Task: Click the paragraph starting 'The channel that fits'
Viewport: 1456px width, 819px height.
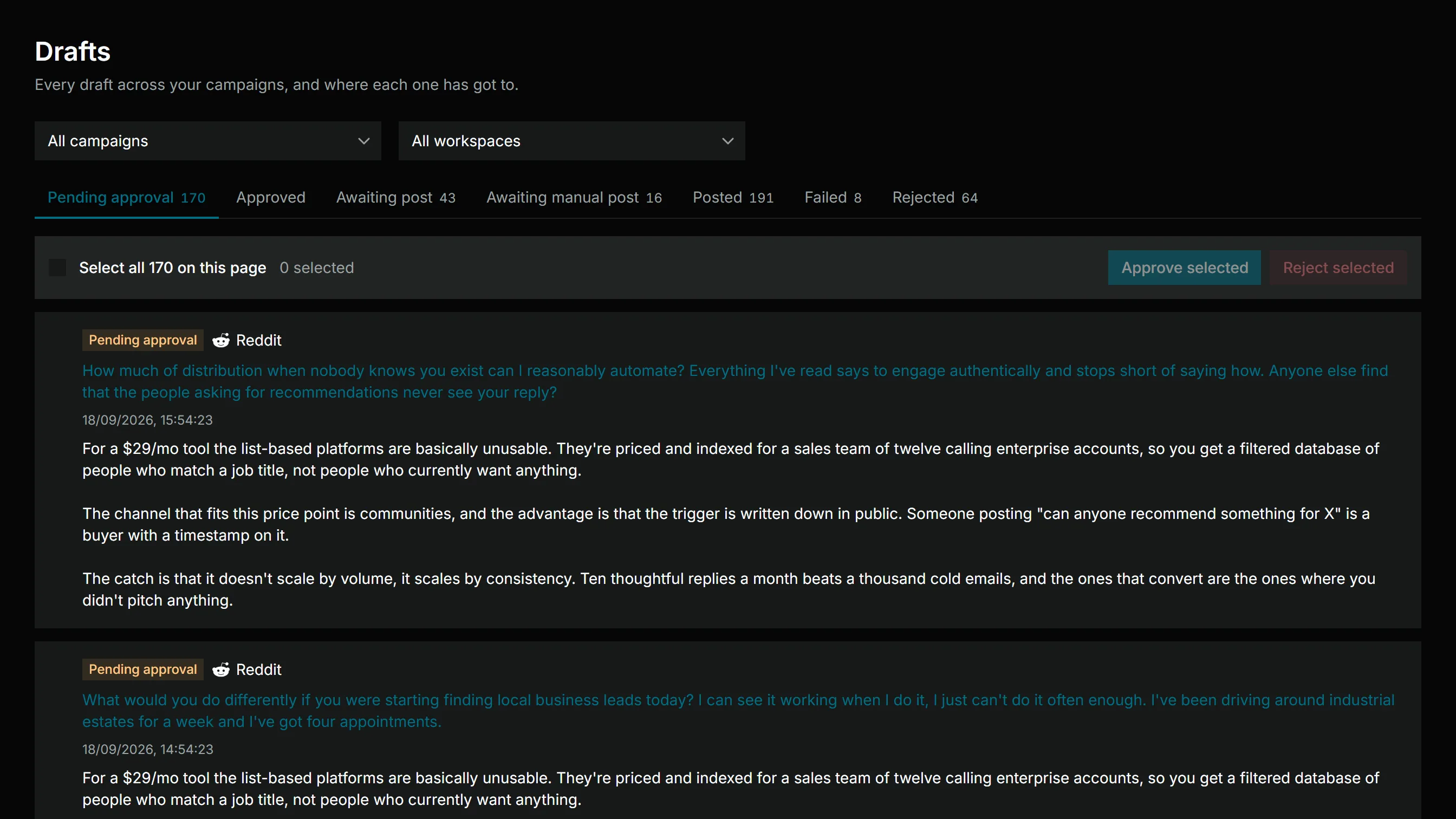Action: point(726,524)
